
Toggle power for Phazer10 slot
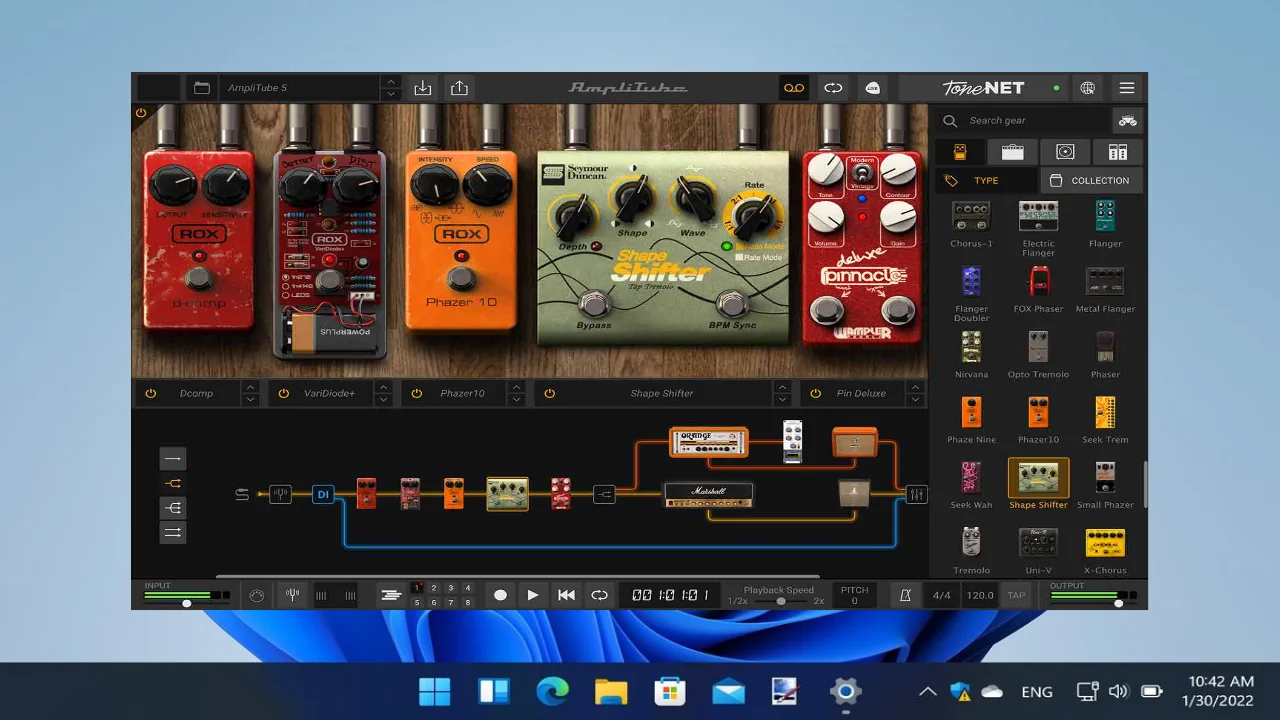click(416, 393)
